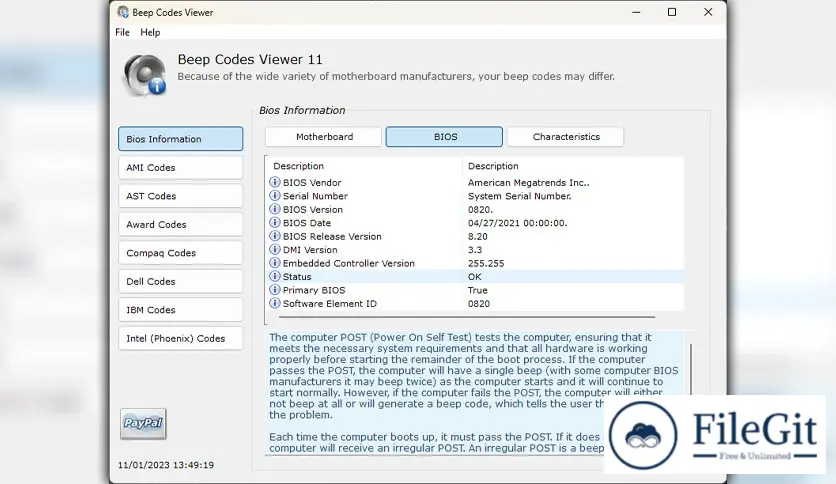Select the 'System Serial Number.' value
Image resolution: width=836 pixels, height=484 pixels.
(x=519, y=196)
